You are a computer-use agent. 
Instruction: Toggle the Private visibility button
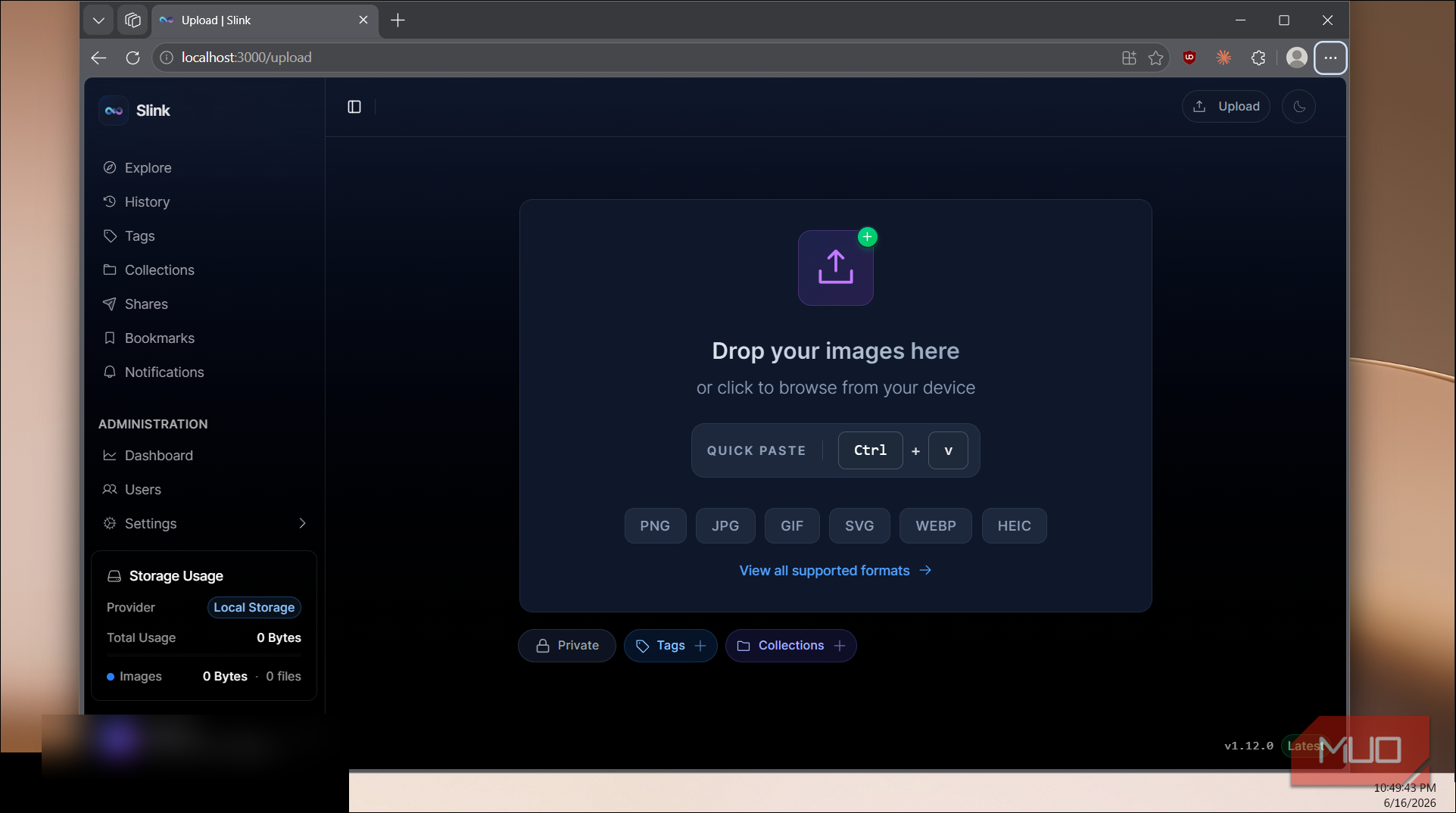(x=567, y=646)
